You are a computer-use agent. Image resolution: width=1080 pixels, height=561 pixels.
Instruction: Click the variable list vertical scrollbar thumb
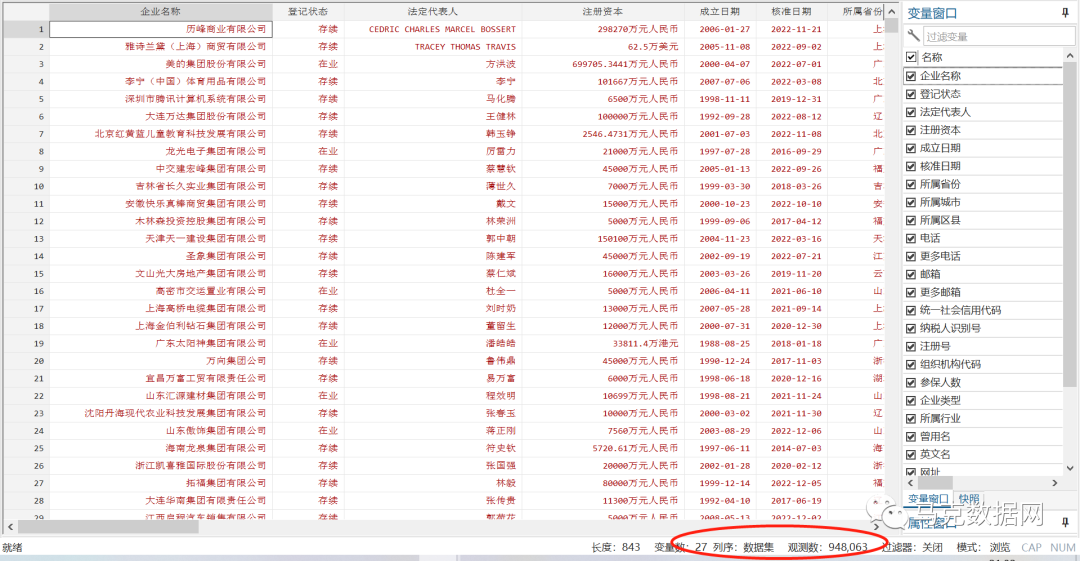point(1069,224)
